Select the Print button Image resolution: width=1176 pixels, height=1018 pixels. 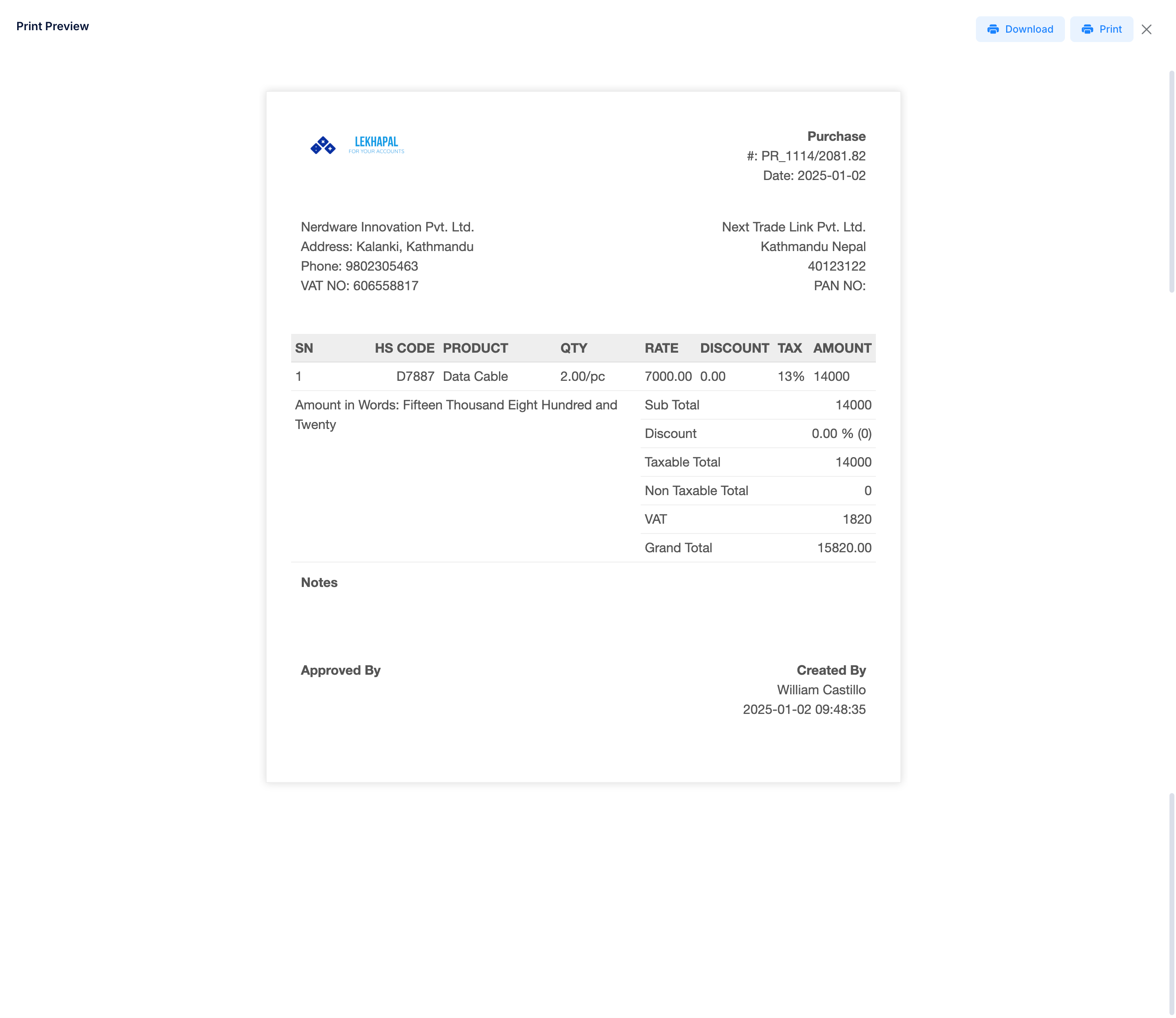[1101, 29]
